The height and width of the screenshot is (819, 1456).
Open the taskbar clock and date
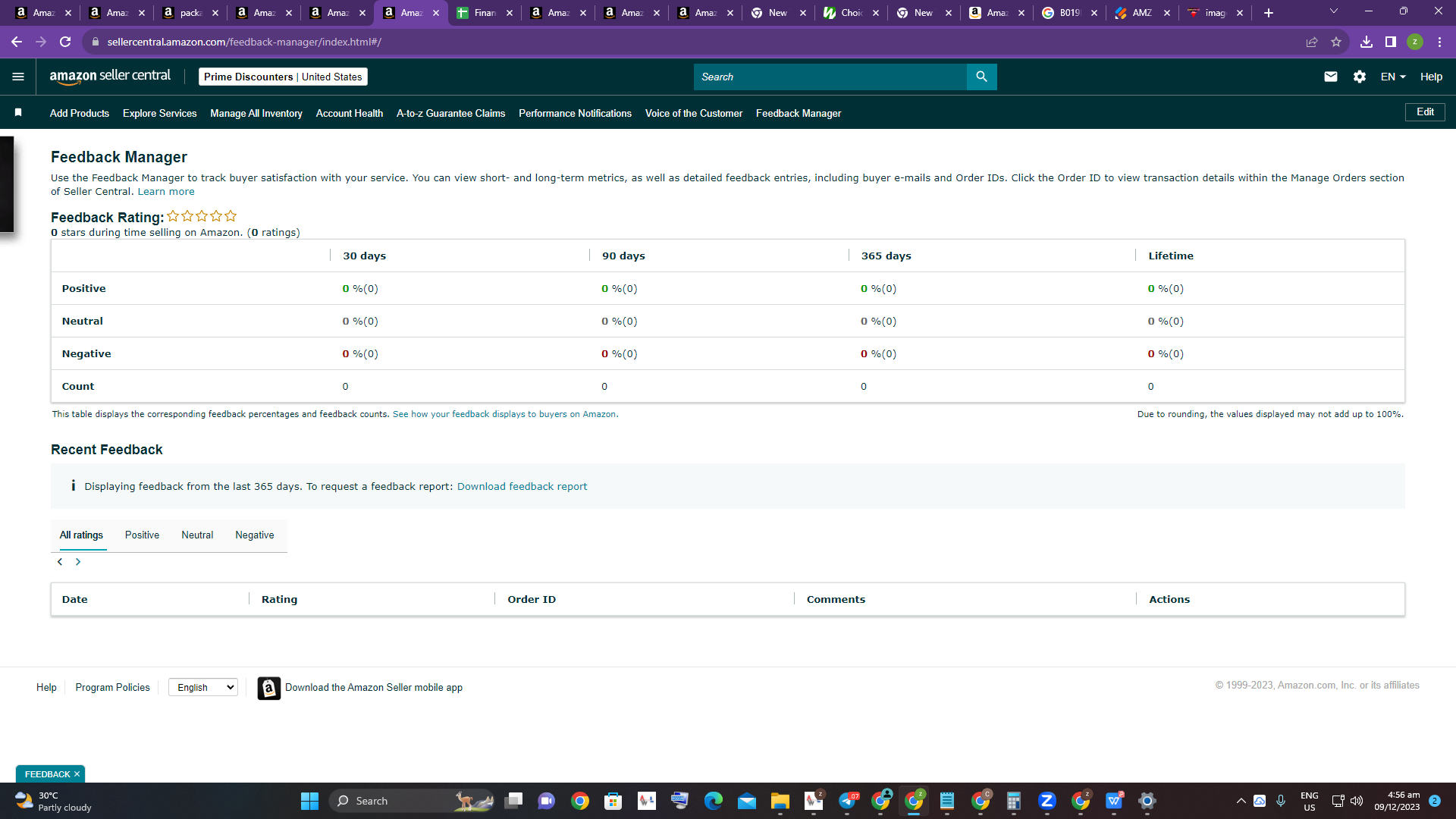[1397, 801]
